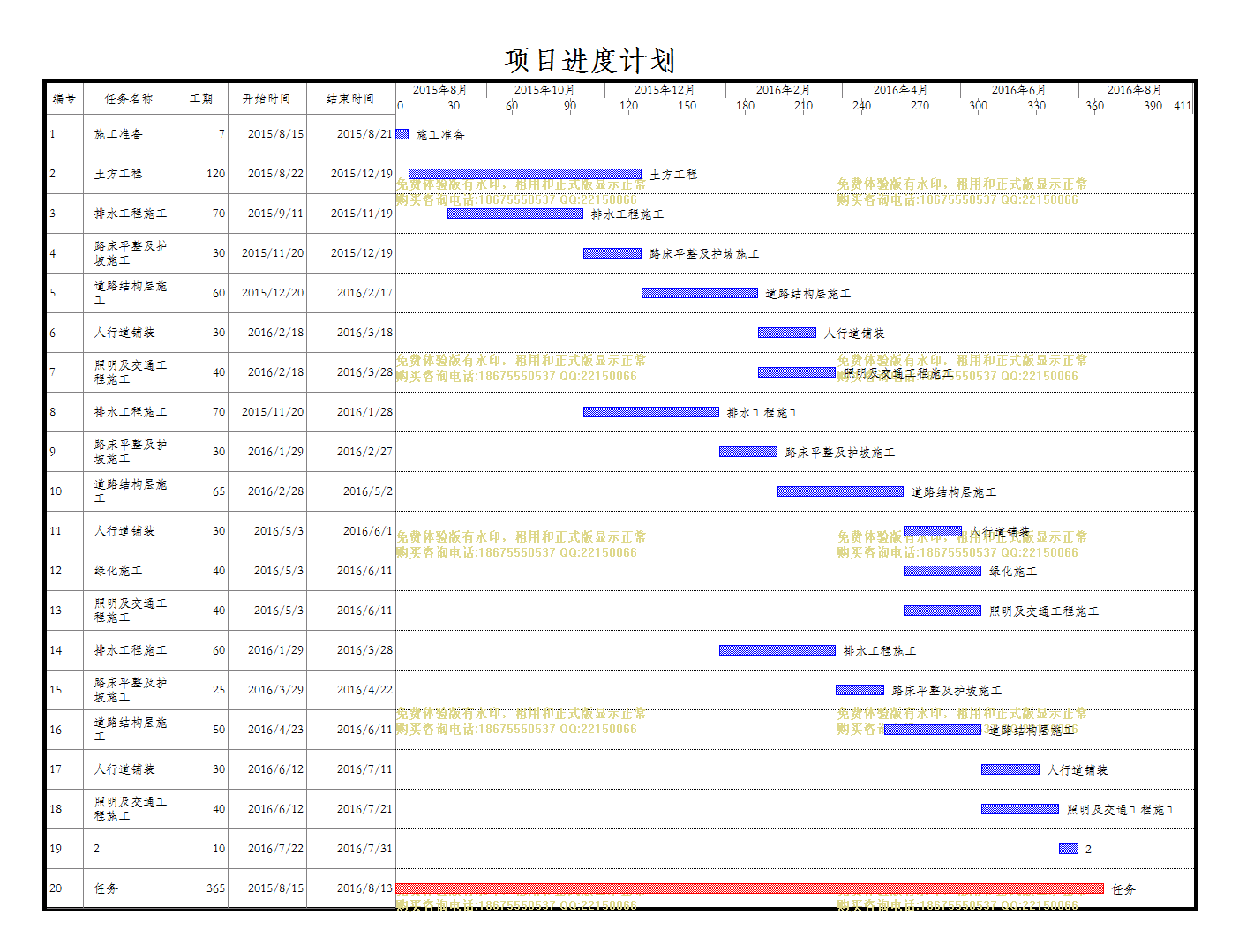Select the blue Gantt bar for 绿化施工

pyautogui.click(x=942, y=571)
